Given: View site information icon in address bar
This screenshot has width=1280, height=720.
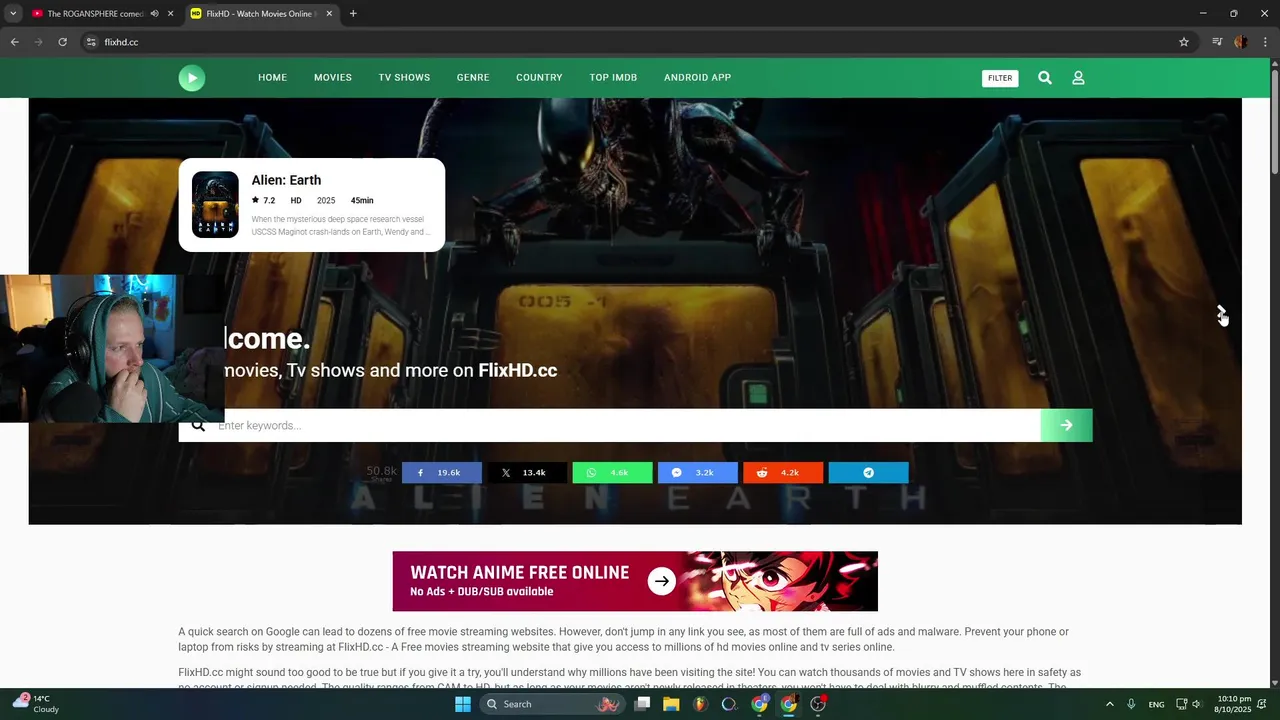Looking at the screenshot, I should click(x=91, y=42).
